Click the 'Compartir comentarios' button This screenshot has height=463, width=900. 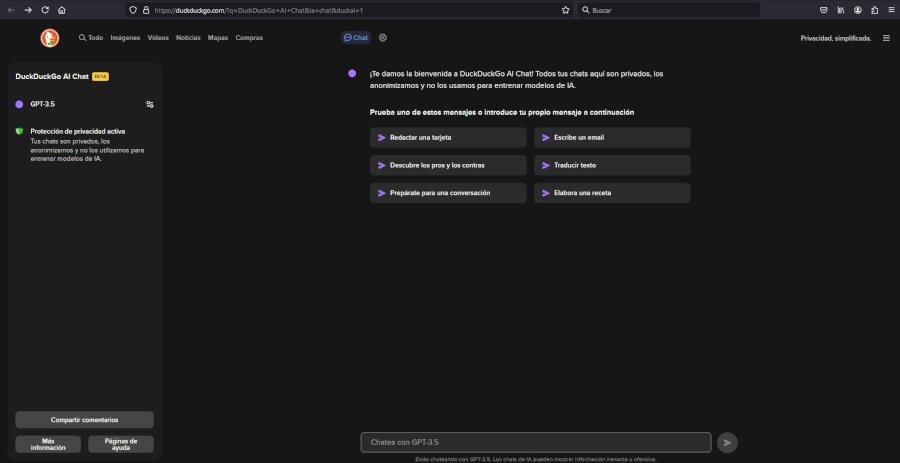tap(84, 420)
